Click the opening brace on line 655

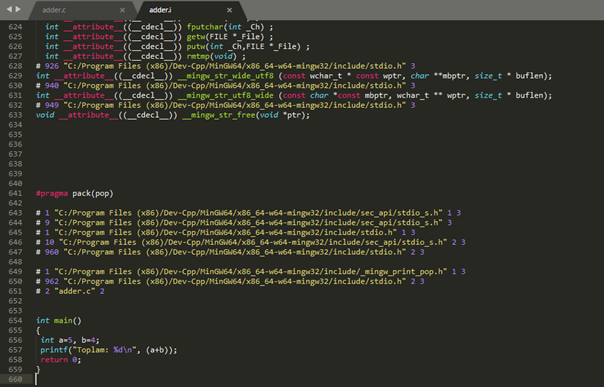click(38, 330)
